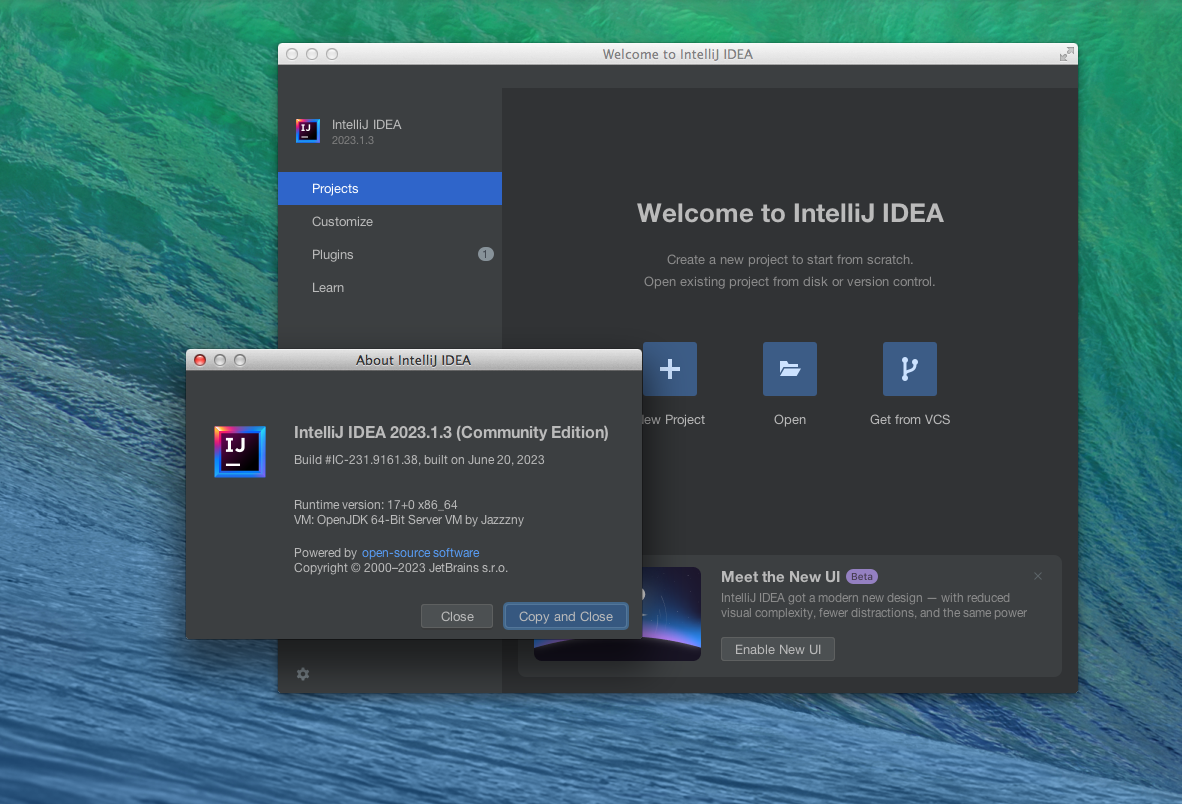Image resolution: width=1182 pixels, height=804 pixels.
Task: Click the IntelliJ IDEA logo in About dialog
Action: point(240,451)
